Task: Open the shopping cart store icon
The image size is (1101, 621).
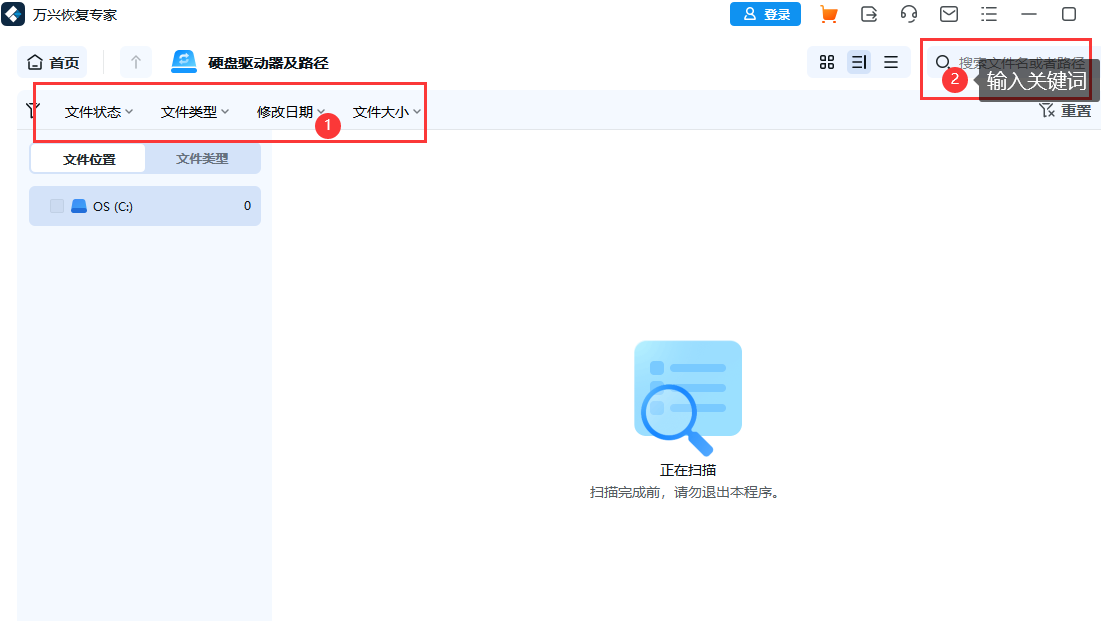Action: (x=828, y=14)
